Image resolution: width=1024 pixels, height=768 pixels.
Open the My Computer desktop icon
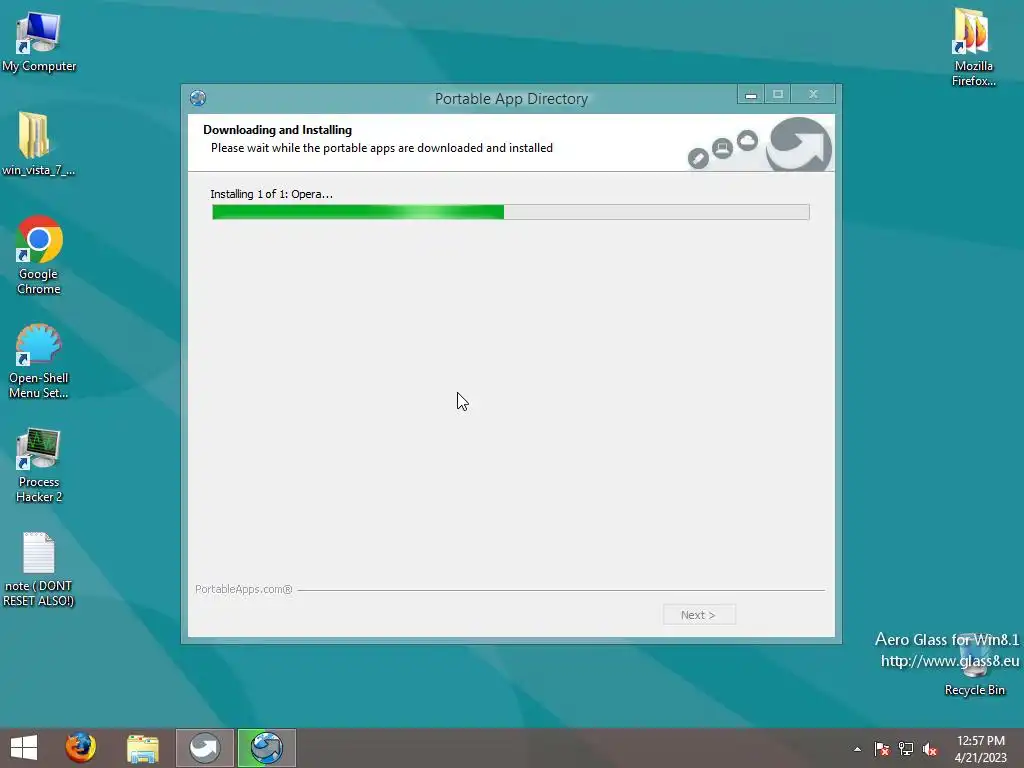pyautogui.click(x=39, y=41)
